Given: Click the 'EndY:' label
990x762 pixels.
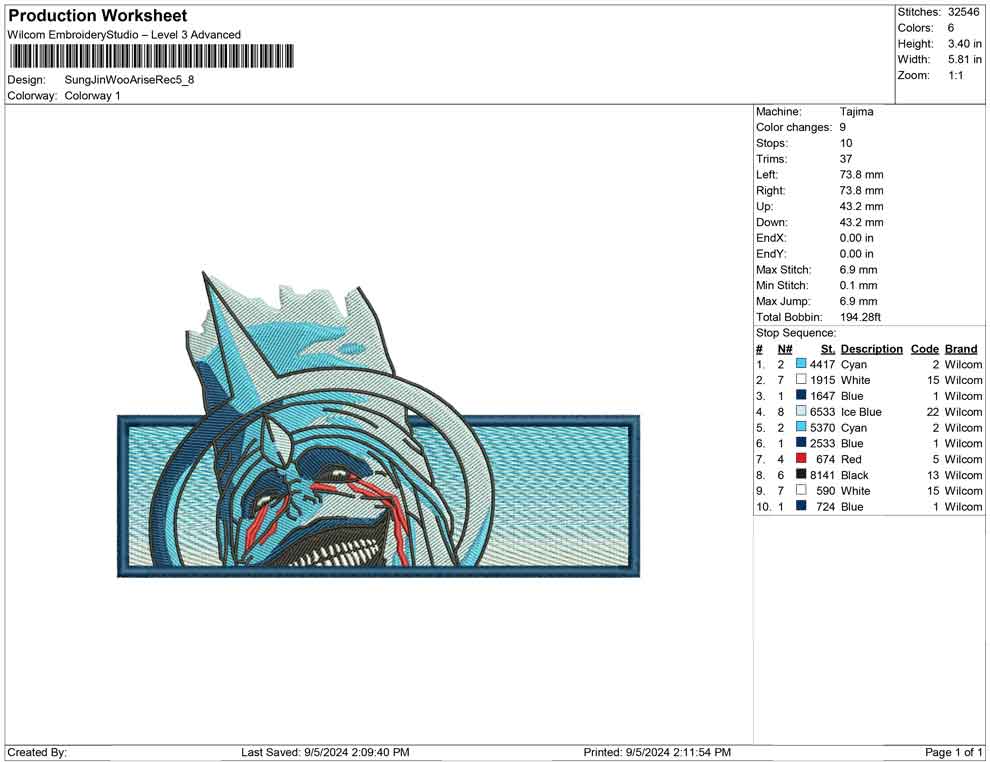Looking at the screenshot, I should click(x=770, y=254).
